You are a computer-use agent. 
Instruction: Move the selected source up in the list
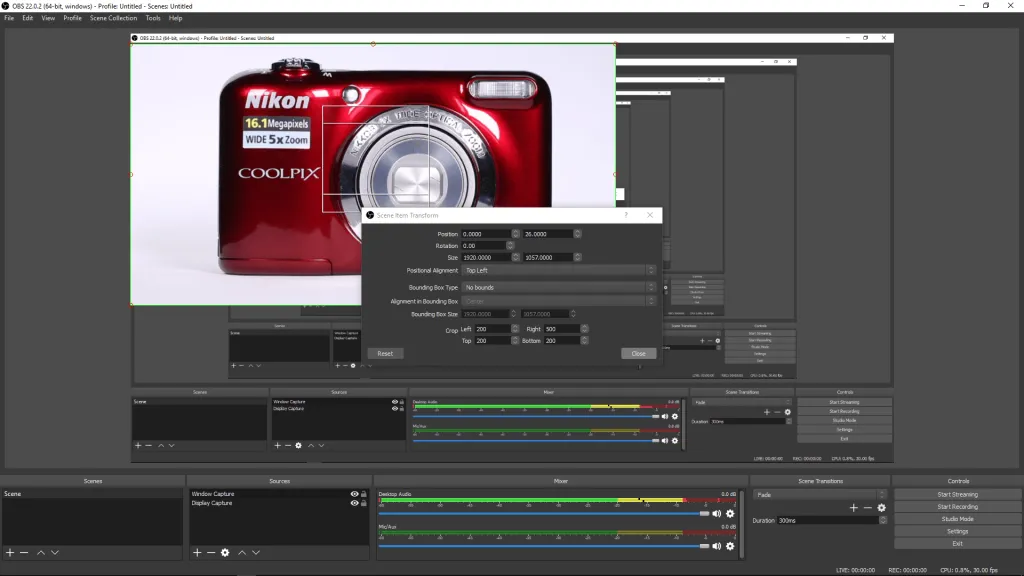(241, 552)
